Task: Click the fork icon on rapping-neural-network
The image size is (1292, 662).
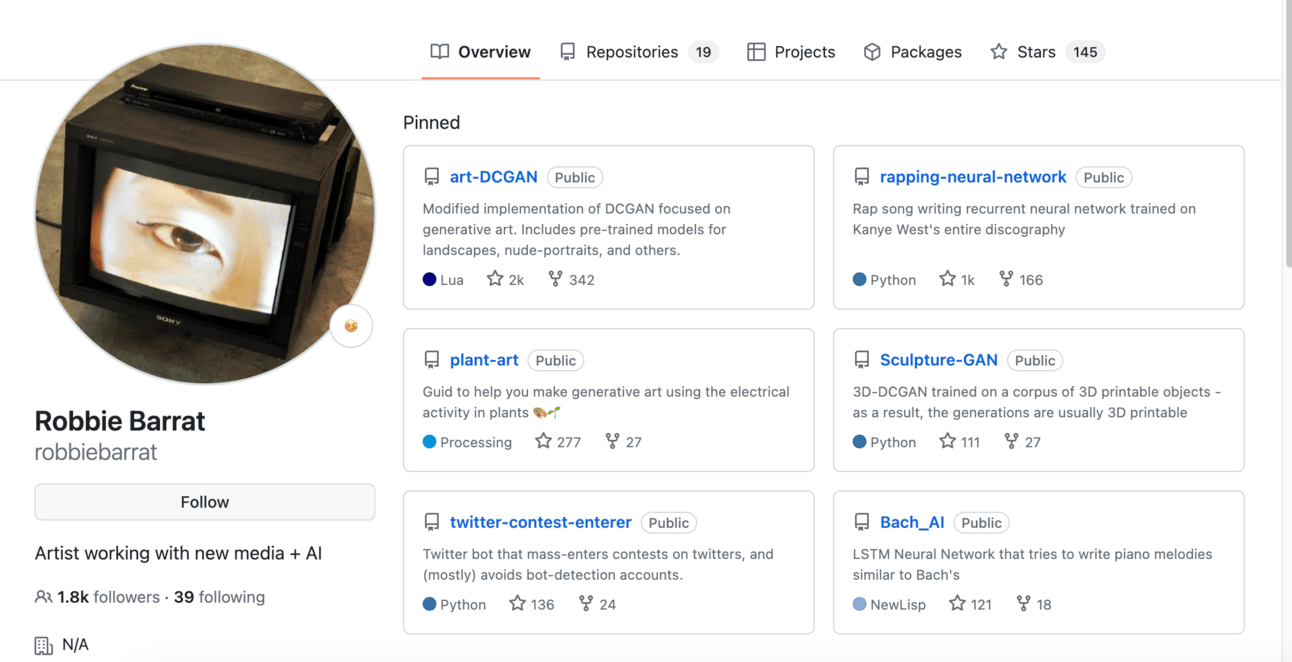Action: pyautogui.click(x=1006, y=279)
